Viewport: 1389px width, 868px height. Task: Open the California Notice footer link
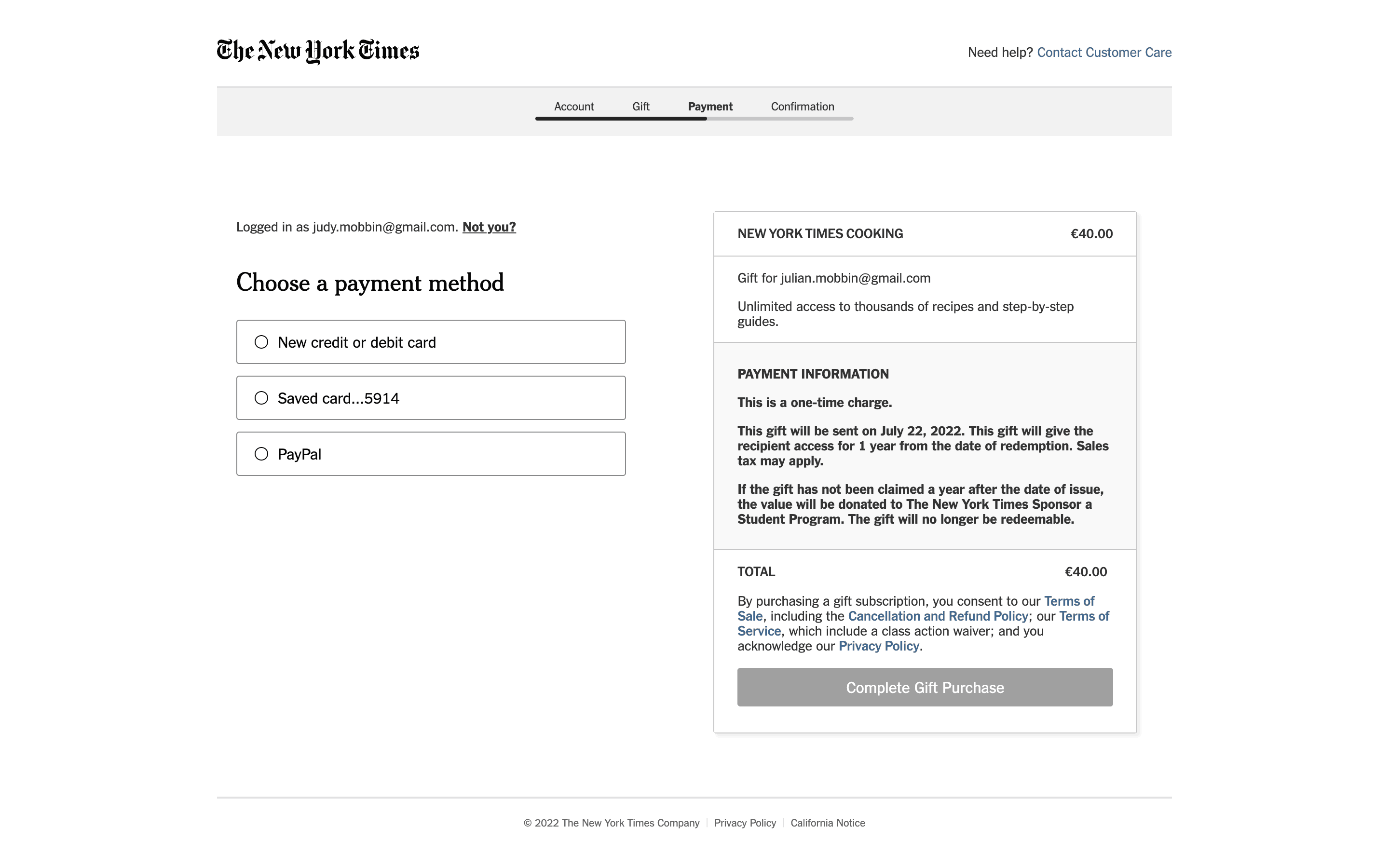pyautogui.click(x=827, y=823)
